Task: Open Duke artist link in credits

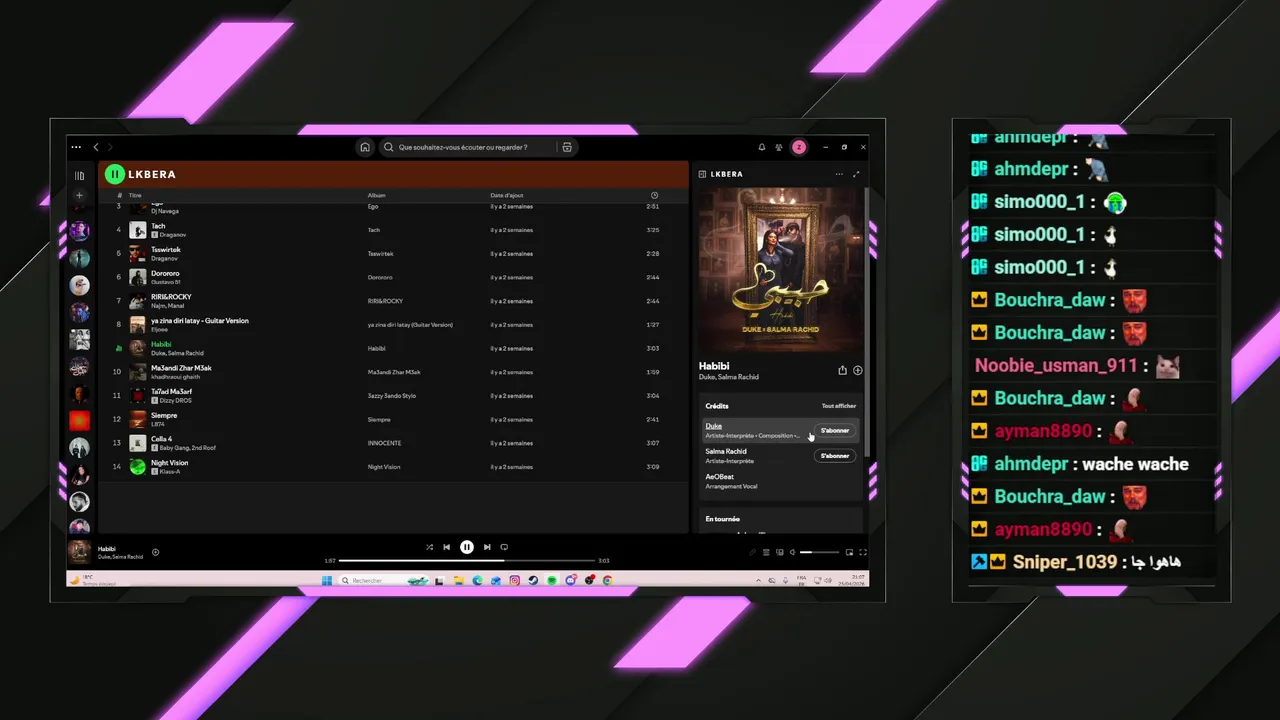Action: pyautogui.click(x=713, y=426)
